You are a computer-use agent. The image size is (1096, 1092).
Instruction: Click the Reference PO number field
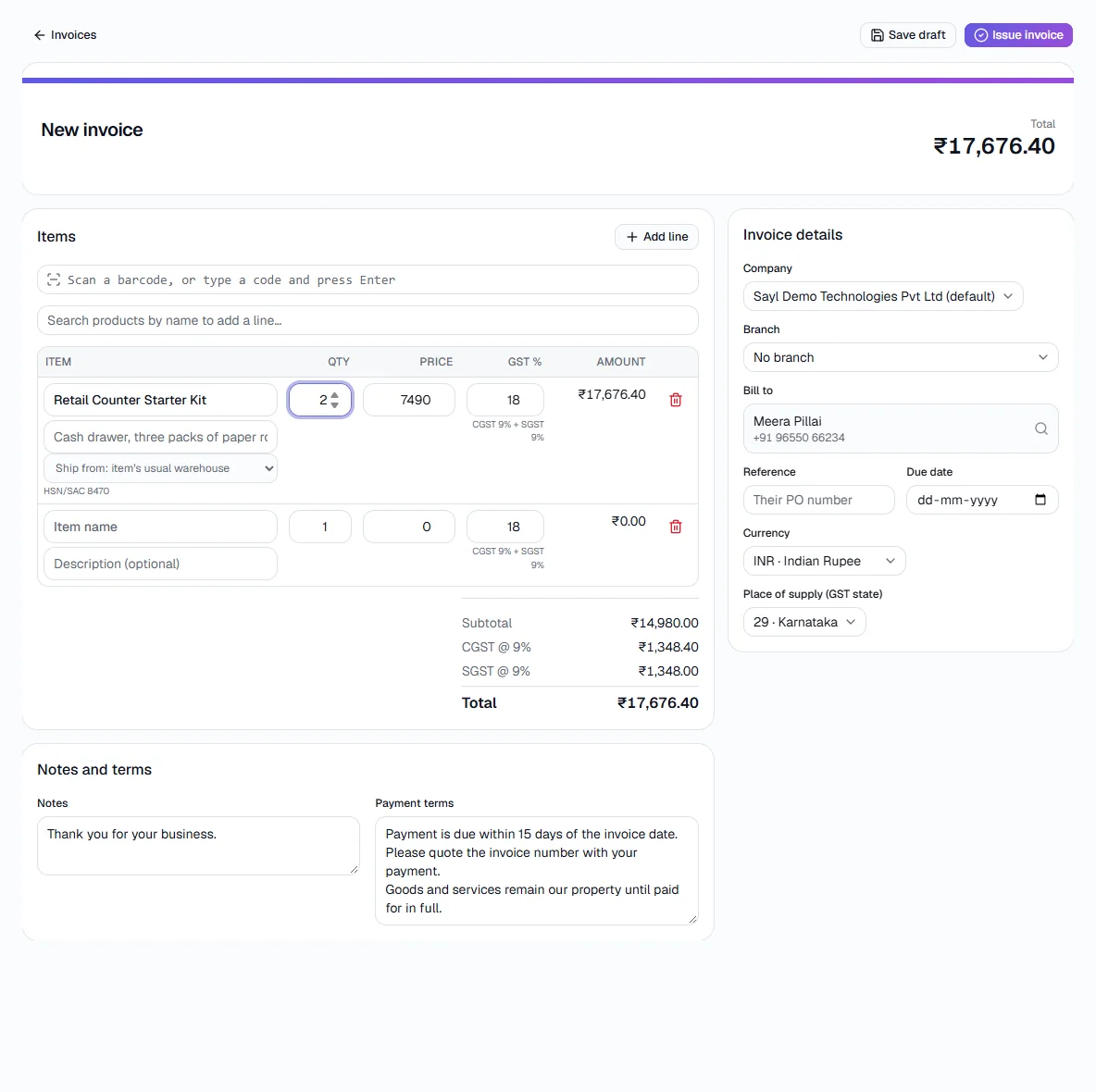(818, 500)
